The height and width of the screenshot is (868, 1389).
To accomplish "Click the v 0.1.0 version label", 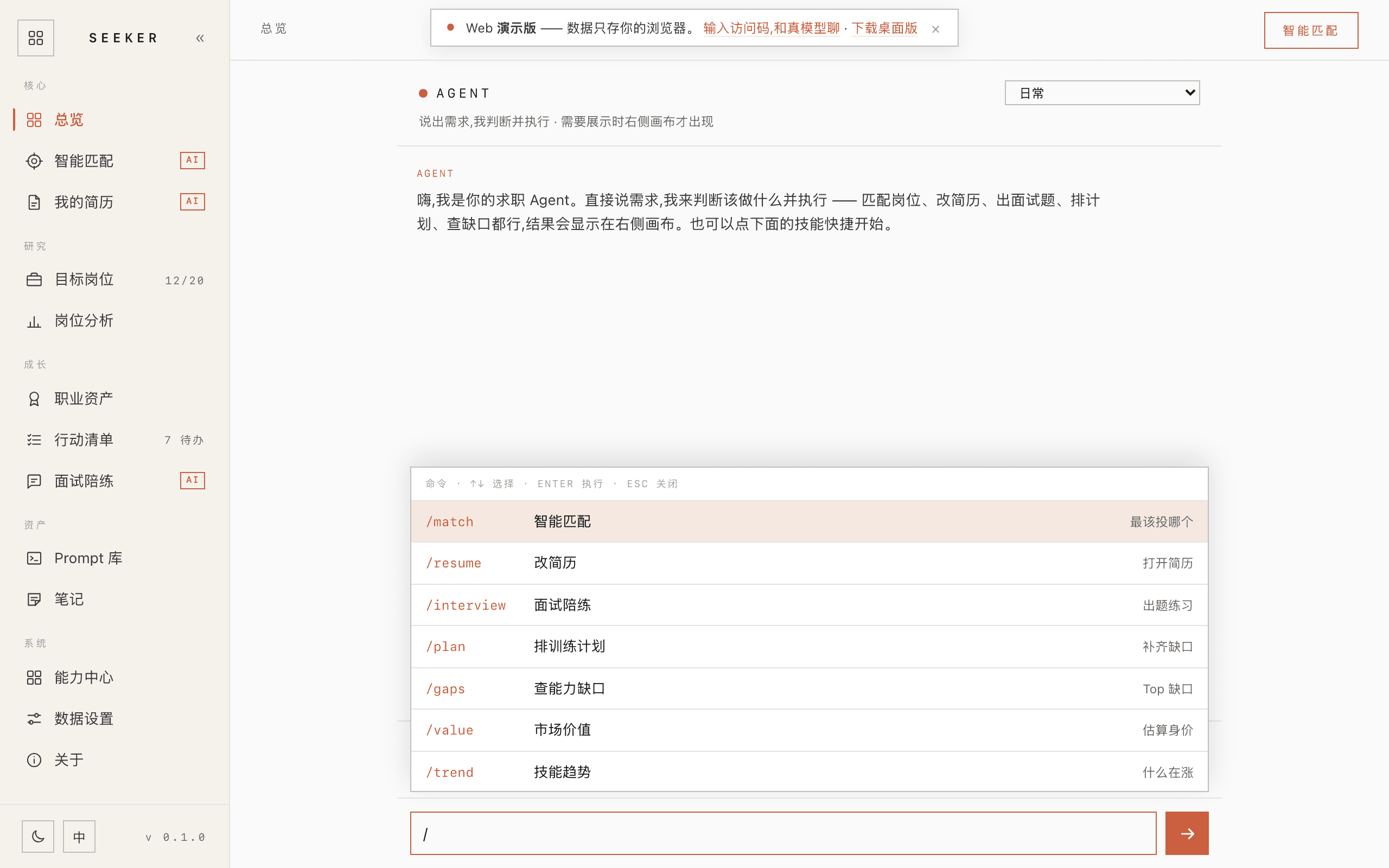I will (175, 838).
